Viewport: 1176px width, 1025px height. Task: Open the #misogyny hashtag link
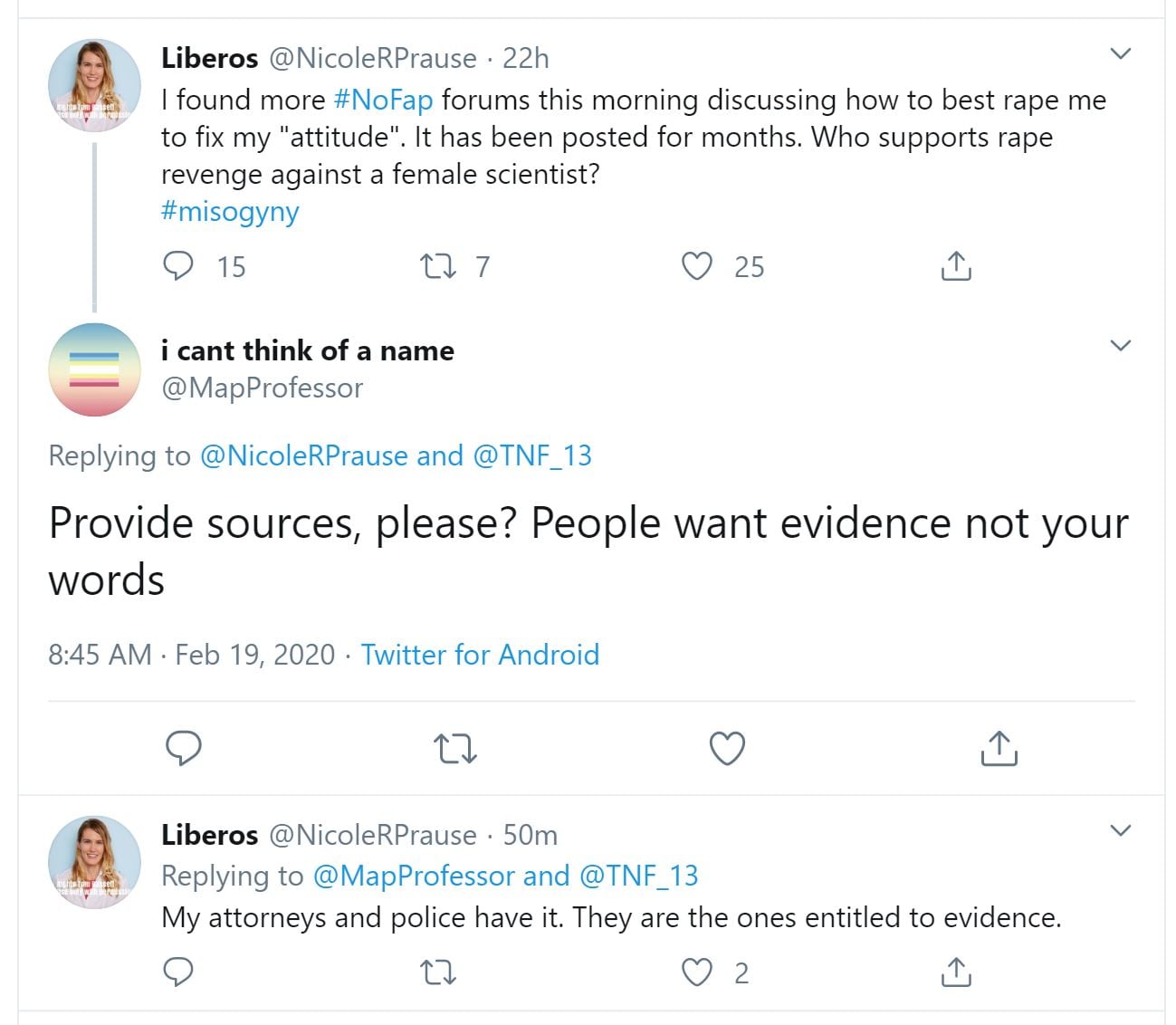230,211
